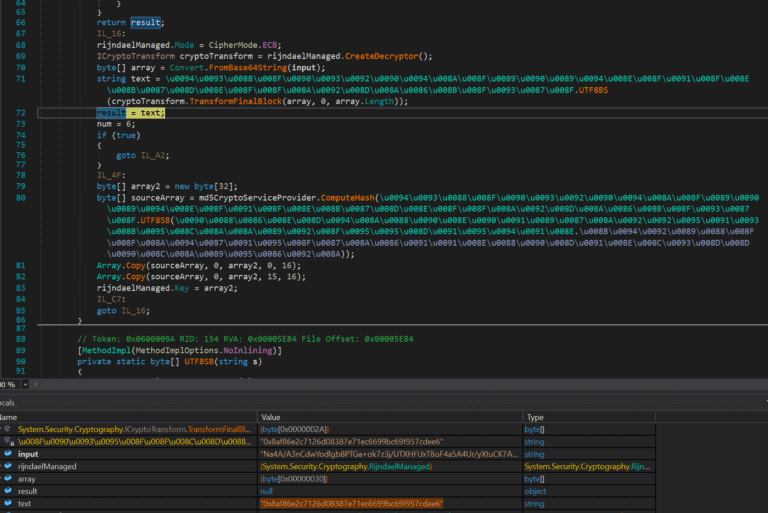Click the variable icon next to rijndaelManaged
The image size is (768, 513).
(x=8, y=466)
